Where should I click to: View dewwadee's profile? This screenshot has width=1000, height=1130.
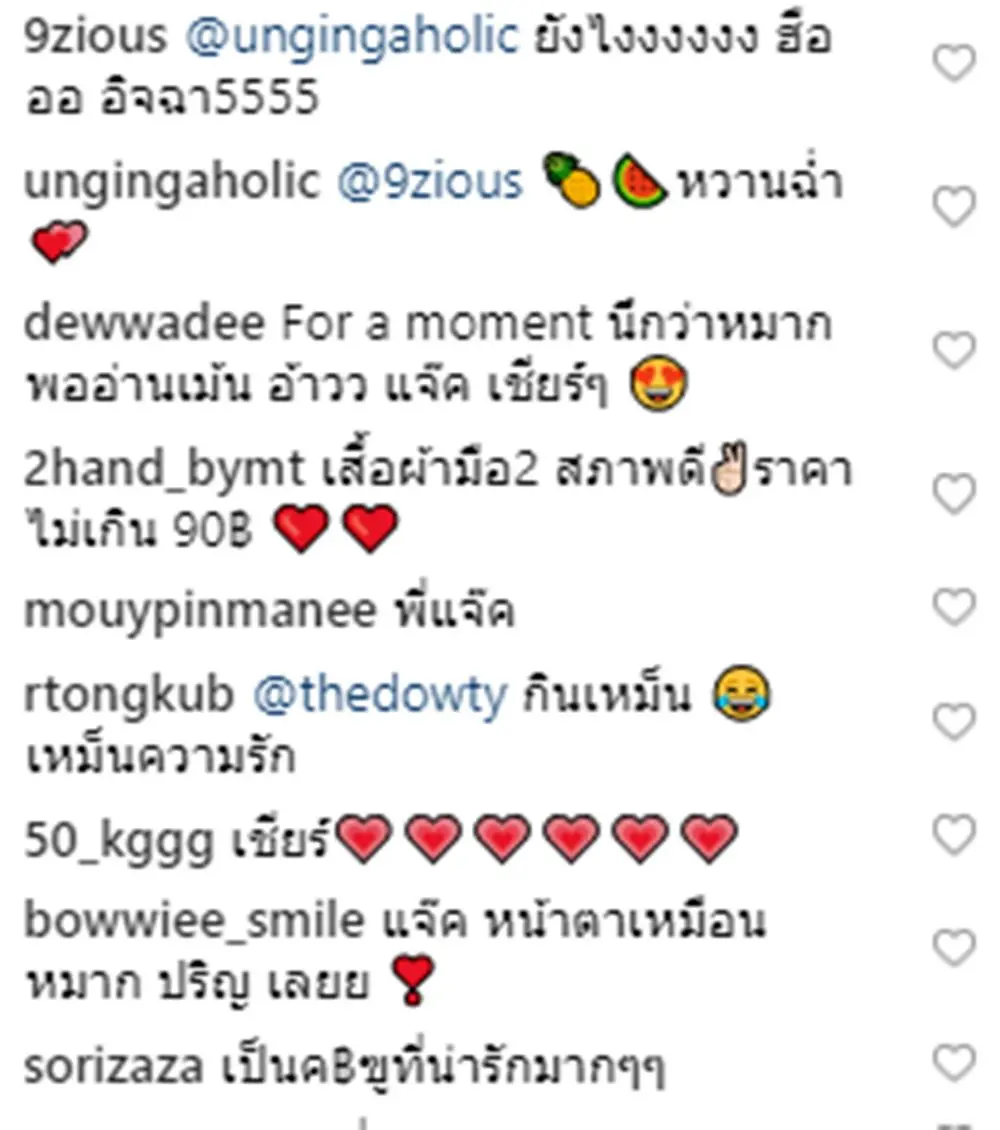145,323
